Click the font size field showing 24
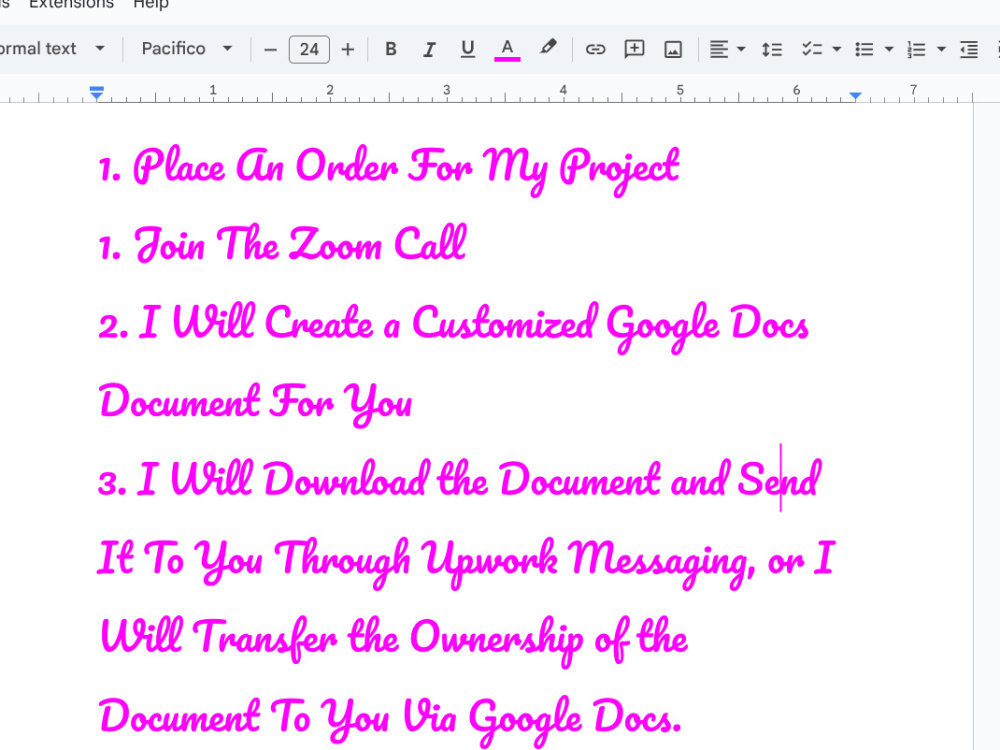The image size is (1000, 750). tap(309, 50)
